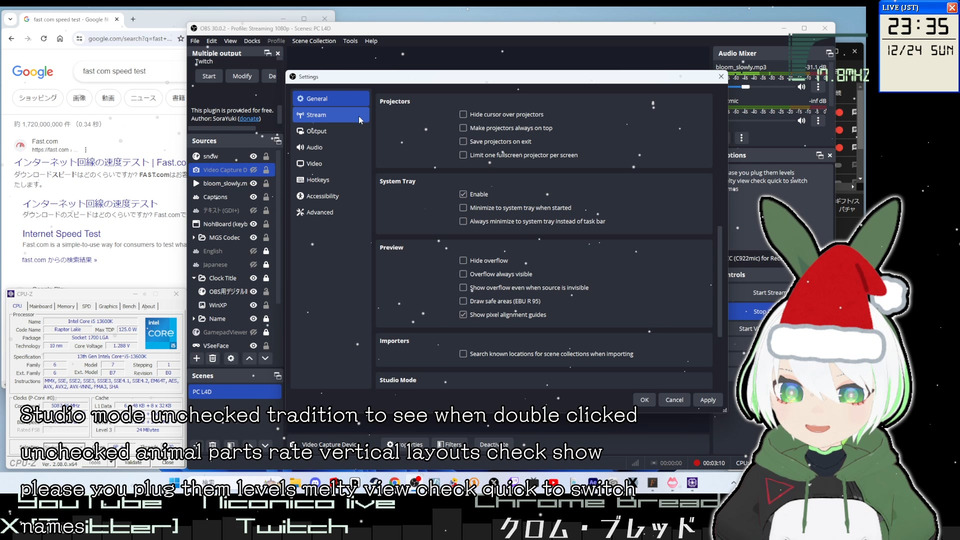Mute bloom_slowly.mp3 speaker icon
Screen dimensions: 960x540
pos(801,87)
